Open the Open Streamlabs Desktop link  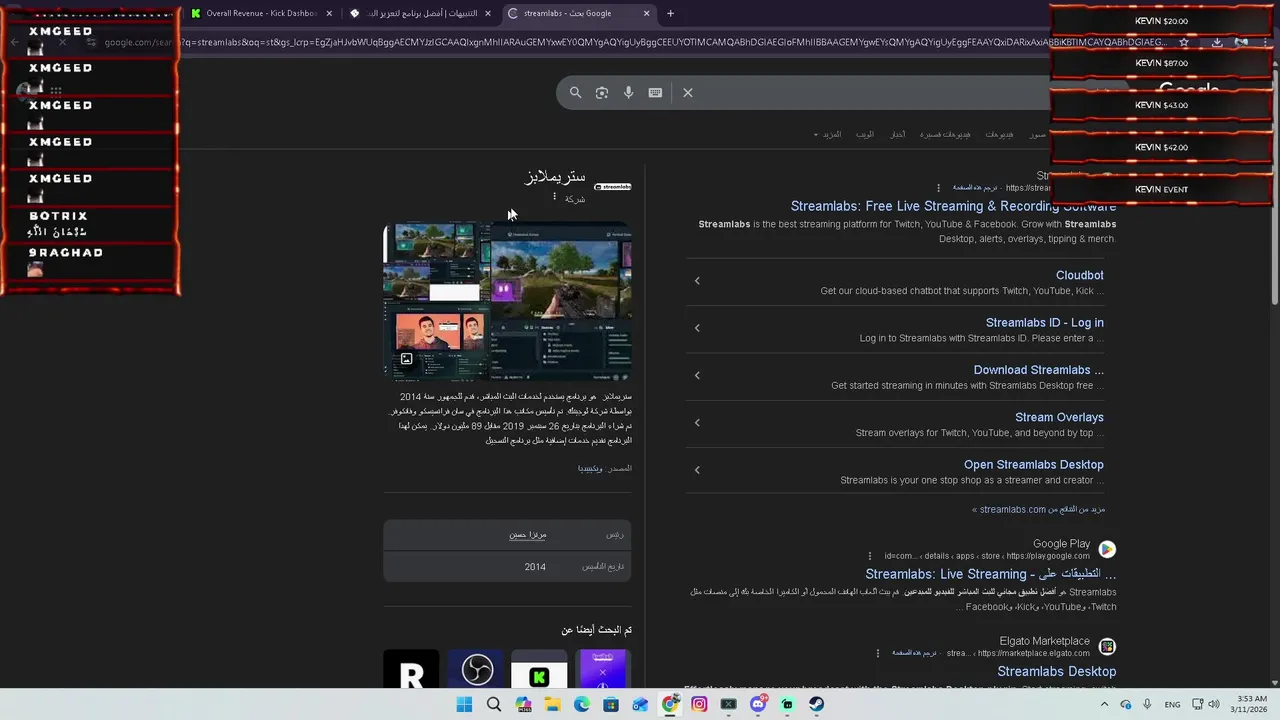click(1033, 464)
